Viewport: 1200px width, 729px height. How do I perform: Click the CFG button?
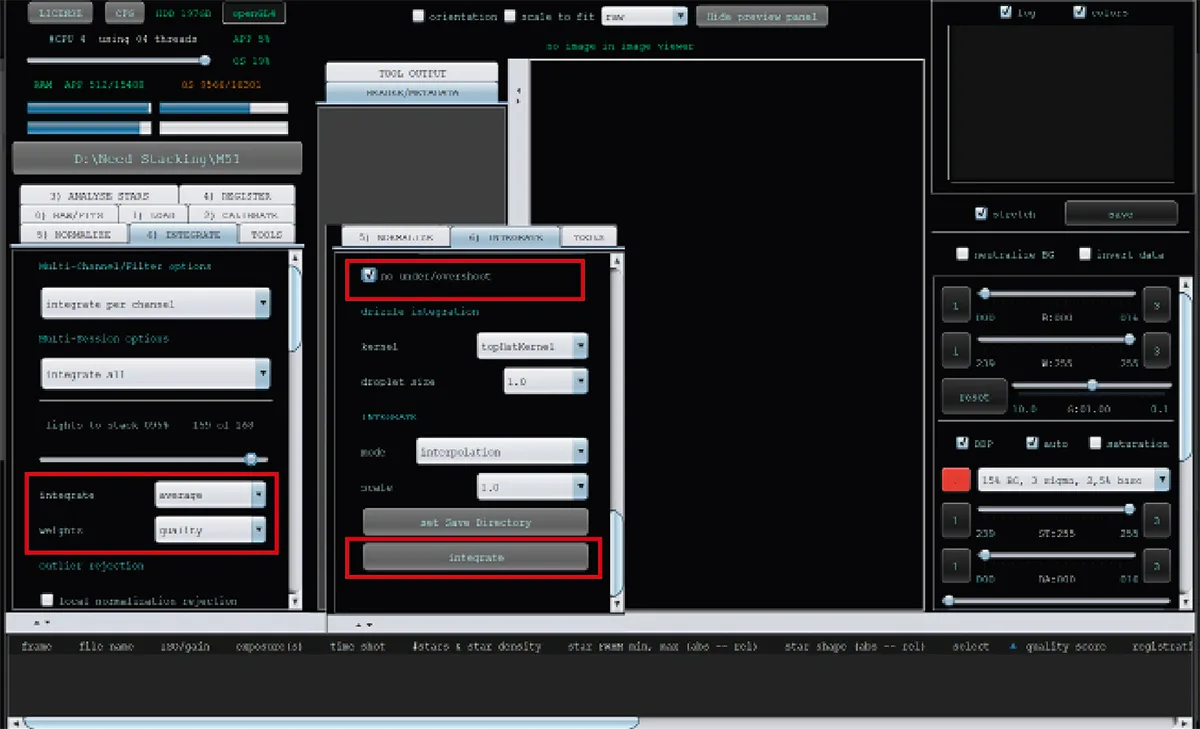coord(123,14)
